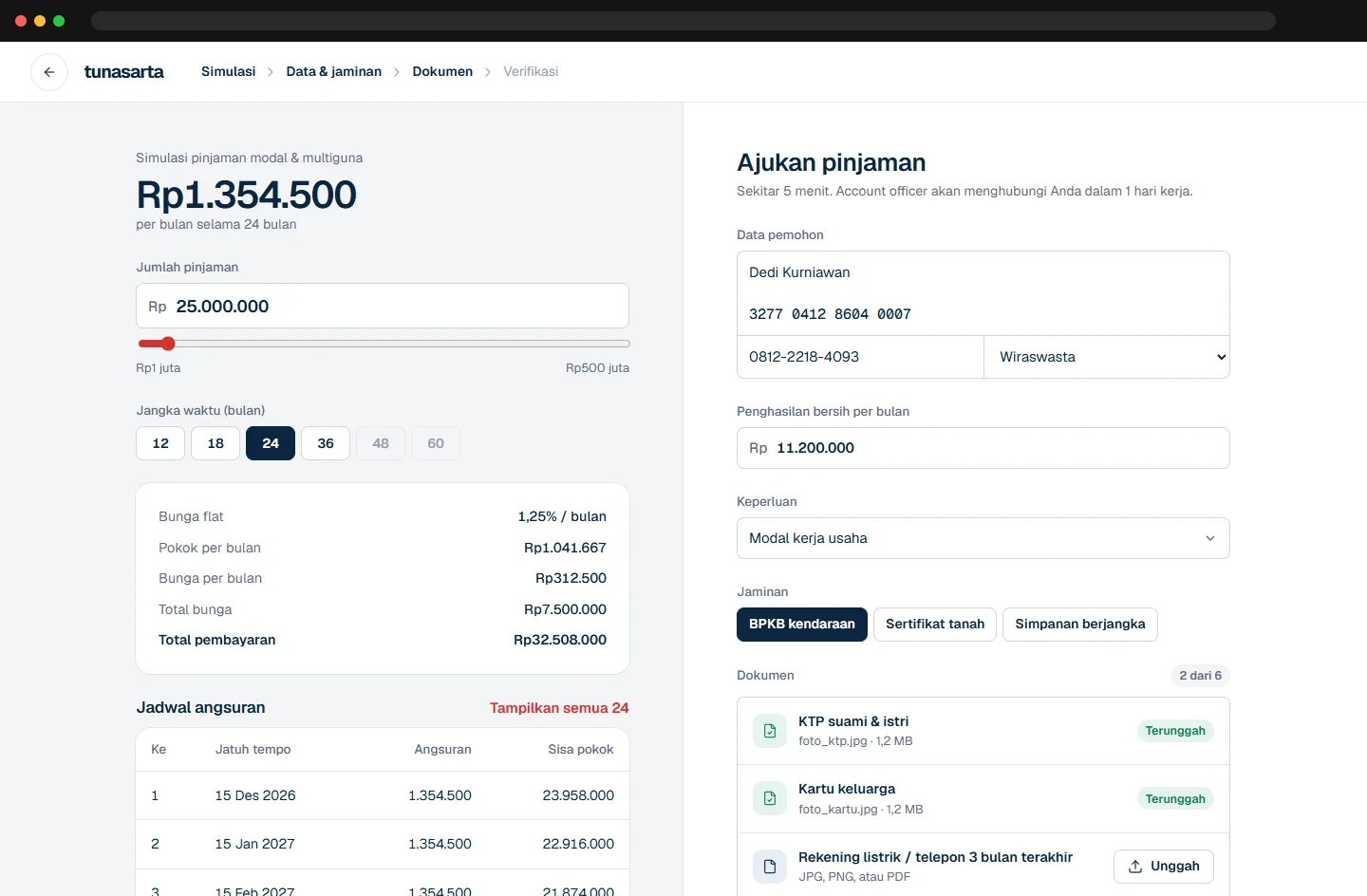
Task: Choose Simpanan berjangka as collateral
Action: coord(1080,625)
